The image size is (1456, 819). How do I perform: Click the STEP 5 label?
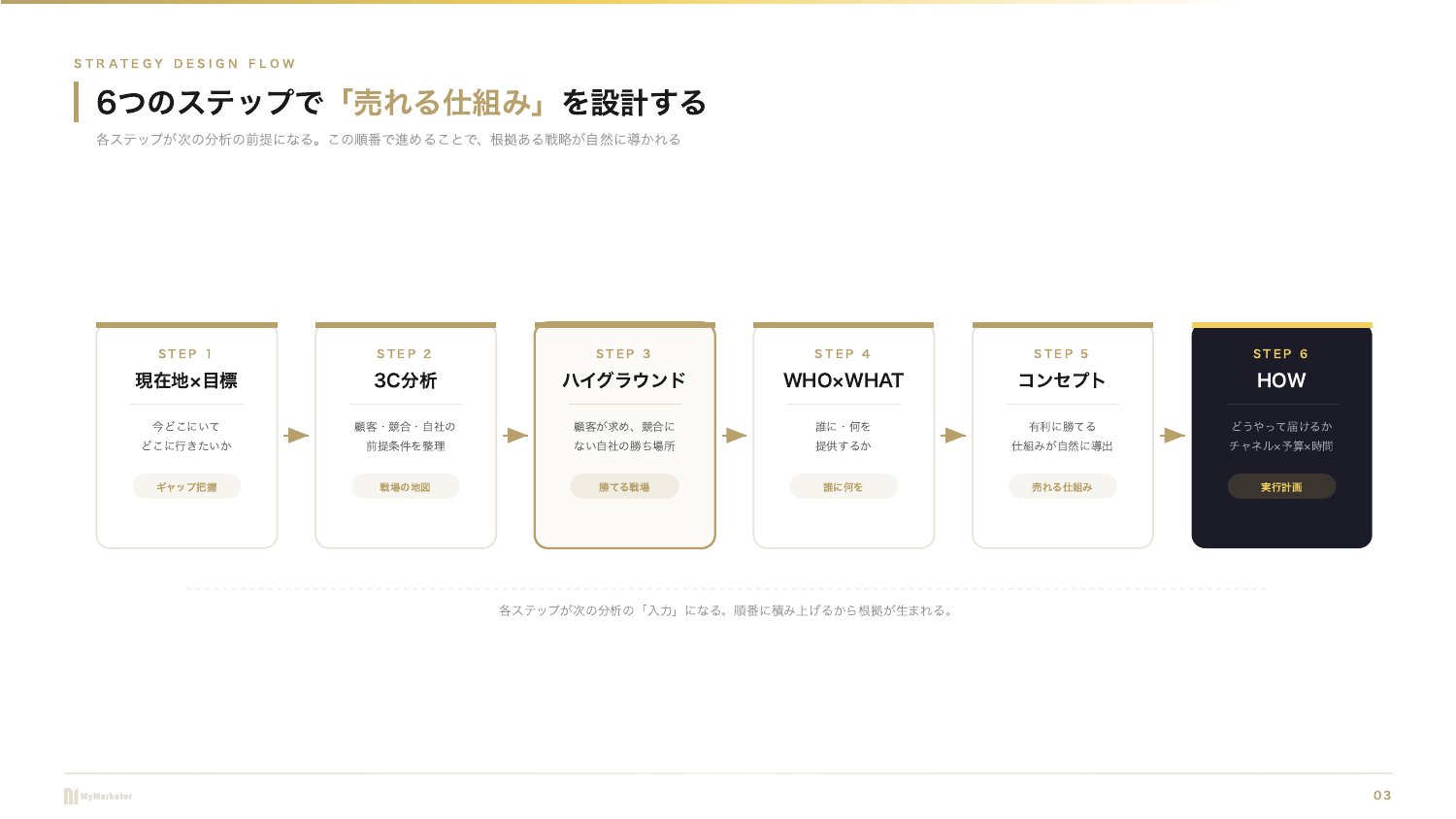1062,354
